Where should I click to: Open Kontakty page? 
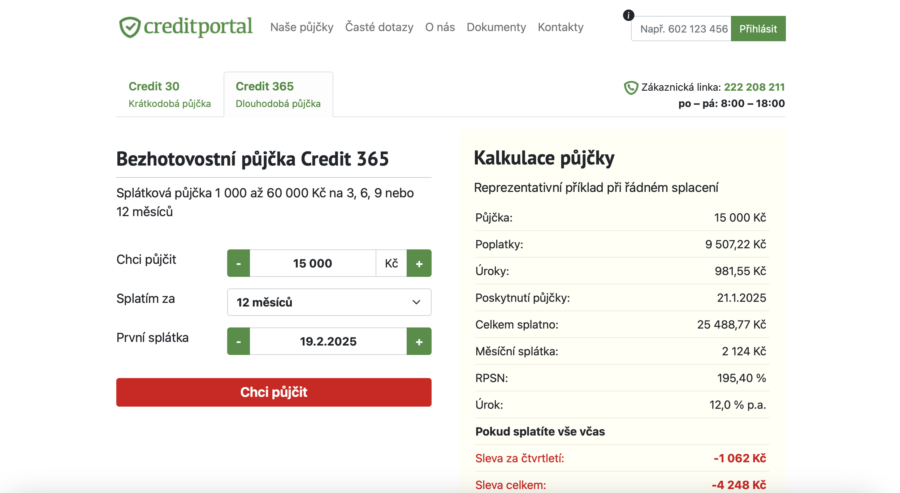560,27
